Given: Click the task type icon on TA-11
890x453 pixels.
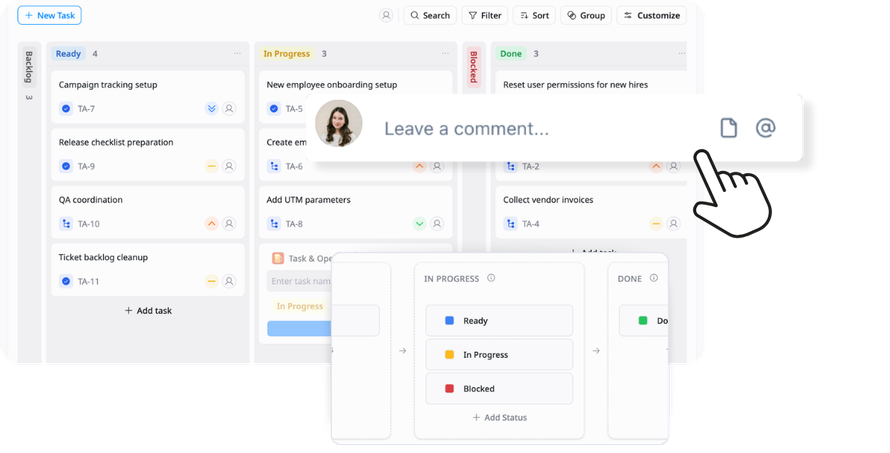Looking at the screenshot, I should point(66,281).
